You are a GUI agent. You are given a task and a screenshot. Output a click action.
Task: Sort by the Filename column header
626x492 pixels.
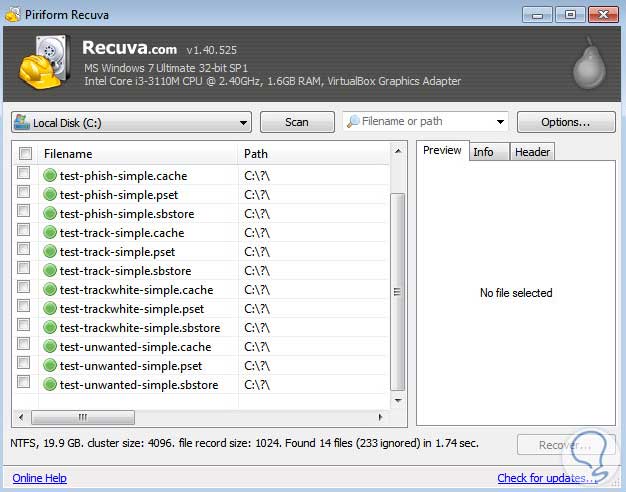[x=137, y=154]
